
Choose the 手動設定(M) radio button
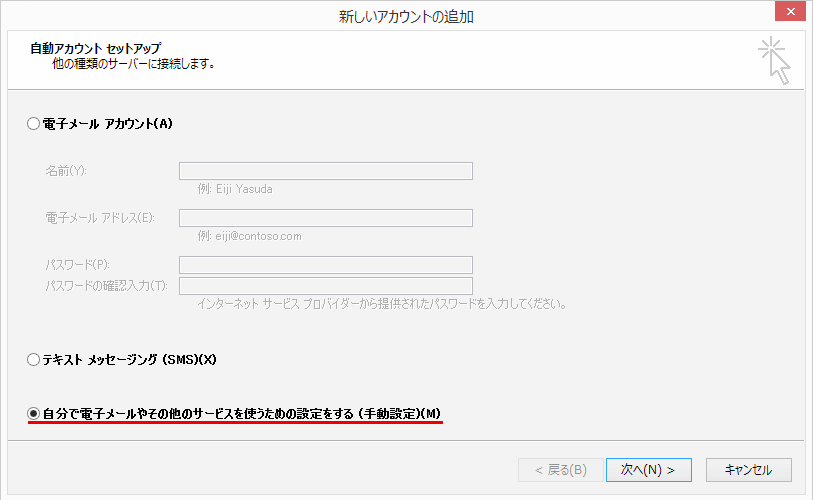pyautogui.click(x=34, y=413)
